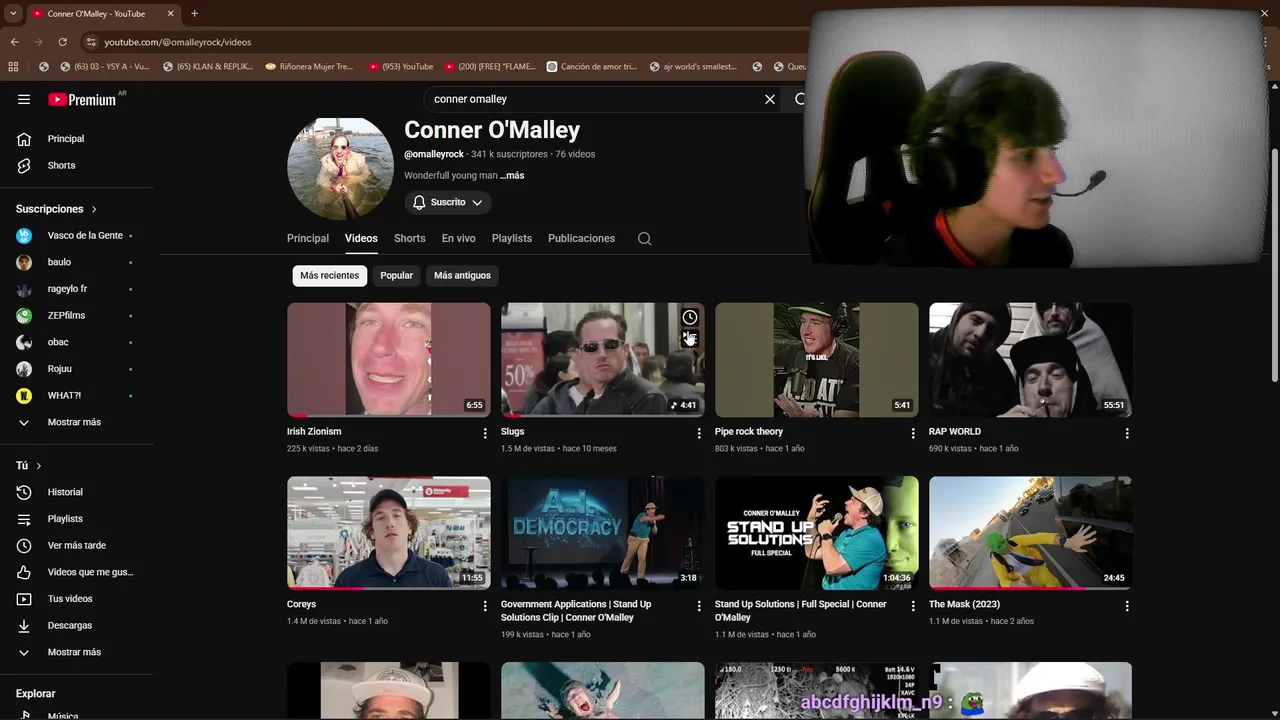Open options menu for Irish Zionism

coord(485,433)
